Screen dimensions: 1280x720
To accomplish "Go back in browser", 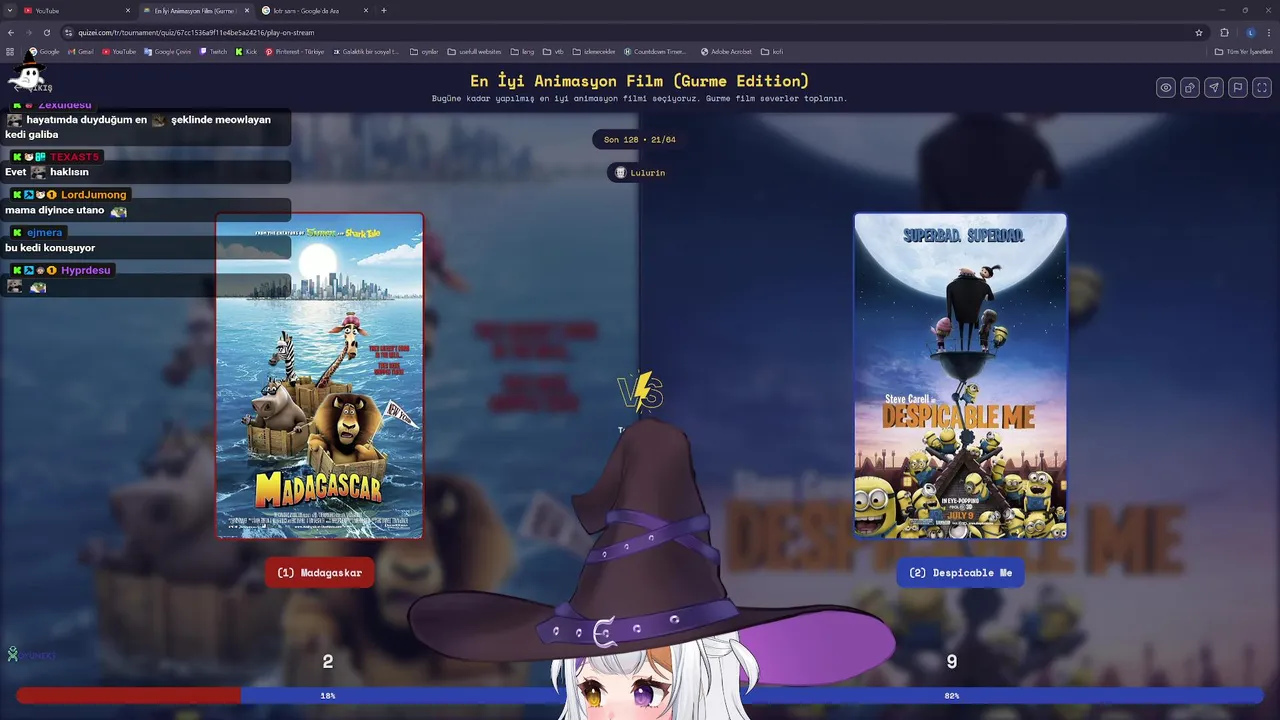I will pyautogui.click(x=11, y=32).
